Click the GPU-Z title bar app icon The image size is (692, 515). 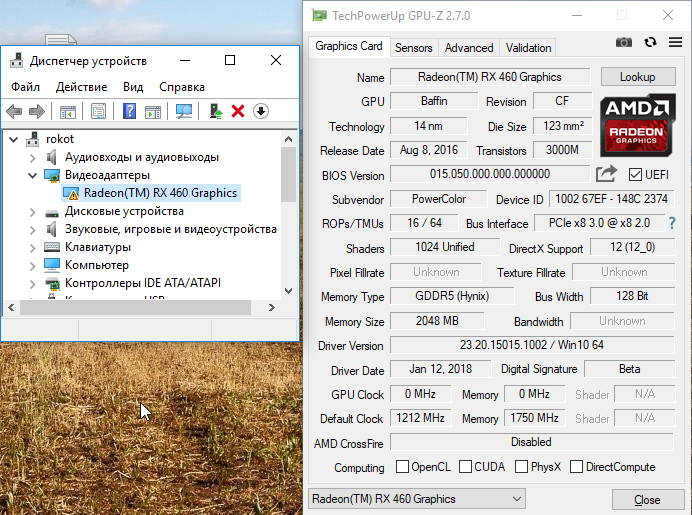pyautogui.click(x=319, y=15)
